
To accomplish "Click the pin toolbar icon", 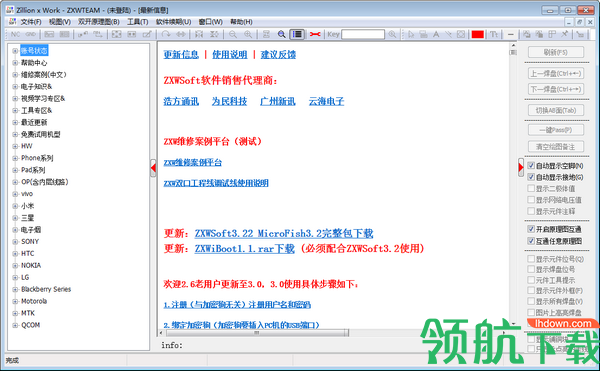I will tap(565, 34).
